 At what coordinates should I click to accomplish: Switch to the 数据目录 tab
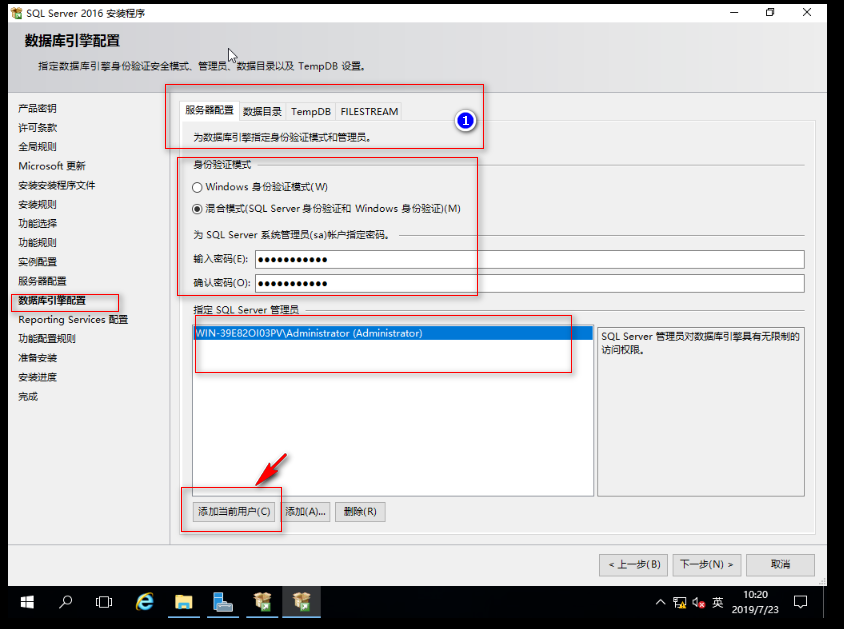[262, 111]
